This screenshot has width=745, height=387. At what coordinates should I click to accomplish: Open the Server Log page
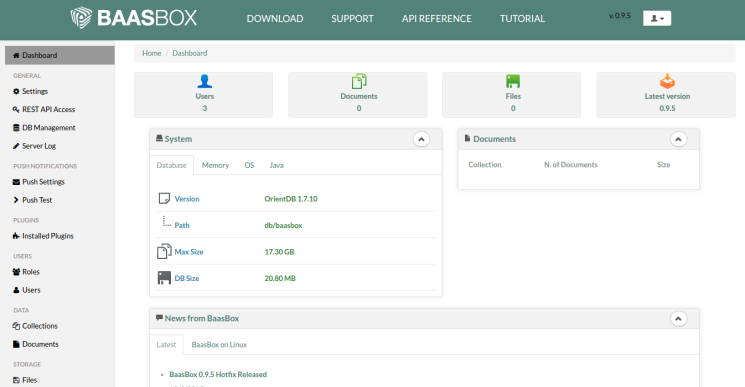(39, 146)
